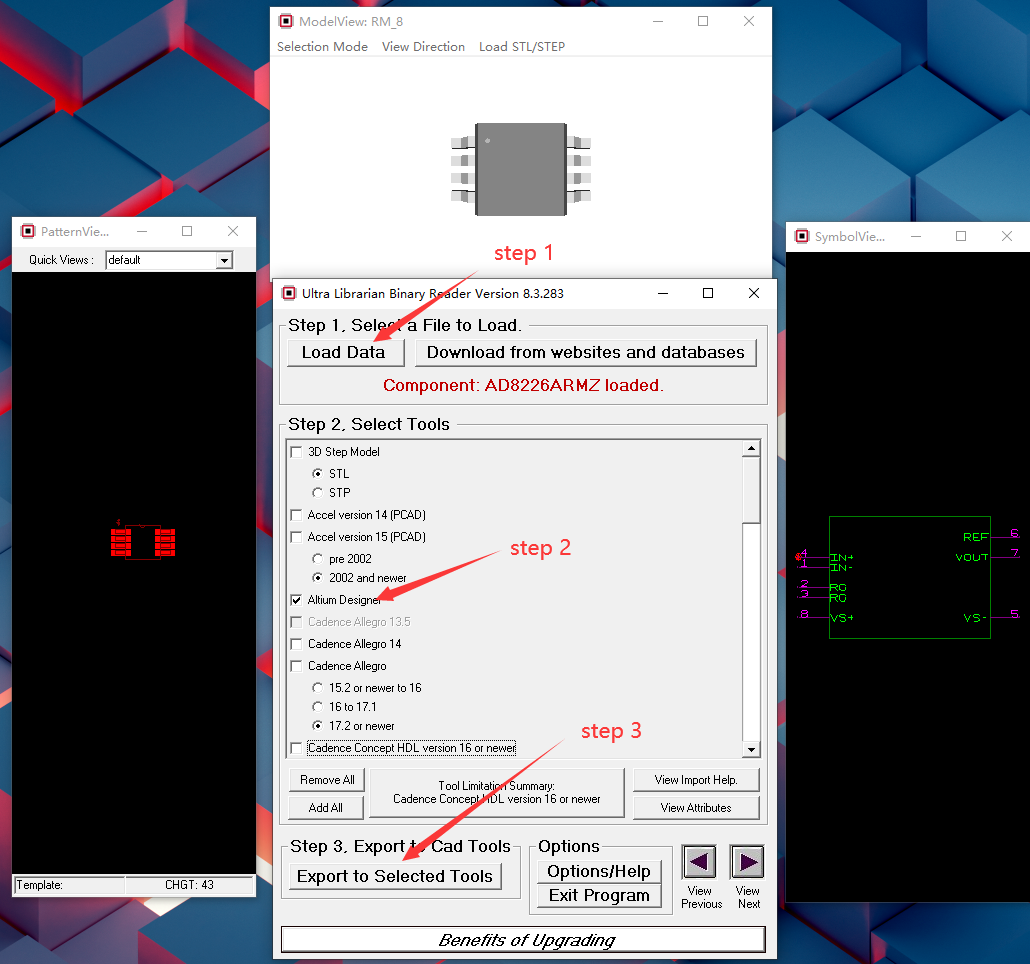Select the STP radio button
This screenshot has height=964, width=1030.
pos(318,493)
